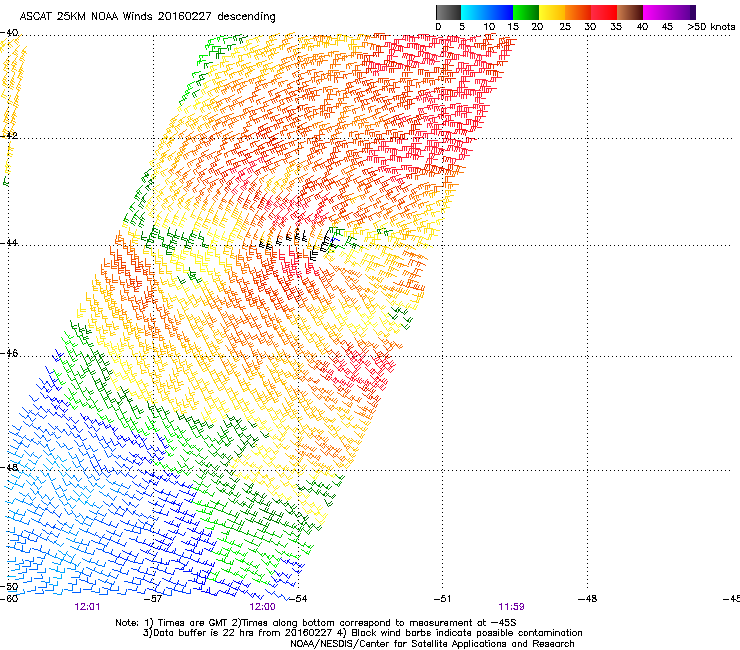
Task: Click the latitude label -48
Action: pyautogui.click(x=9, y=467)
